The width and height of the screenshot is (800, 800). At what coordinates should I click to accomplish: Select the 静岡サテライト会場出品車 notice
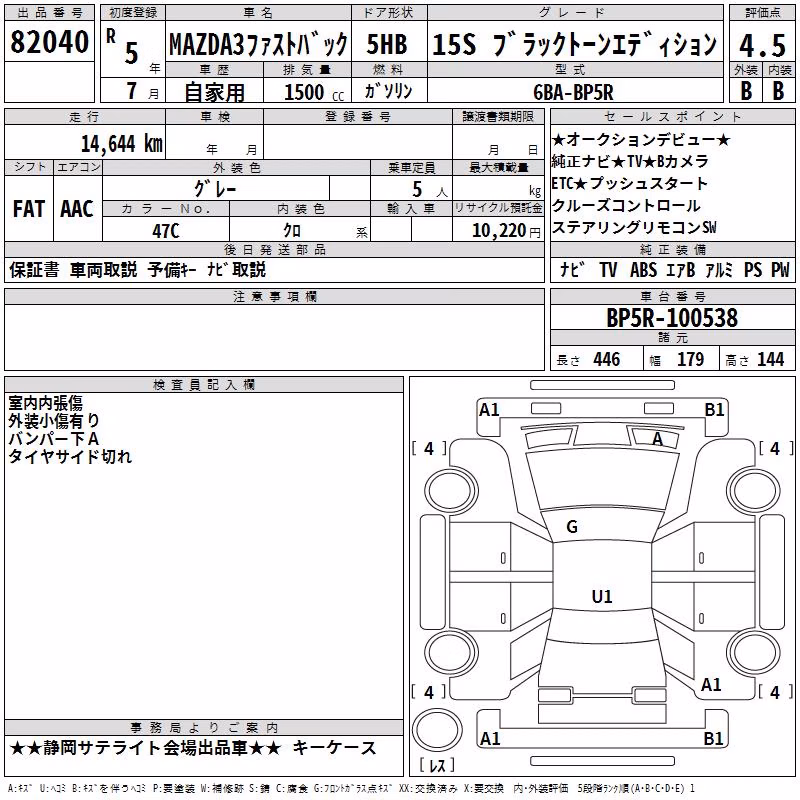click(145, 748)
